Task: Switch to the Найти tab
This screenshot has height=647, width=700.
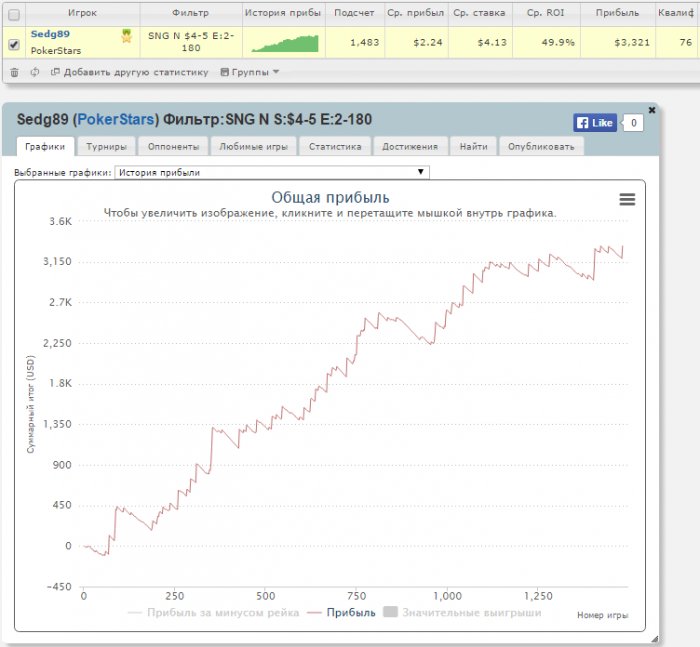Action: pyautogui.click(x=474, y=146)
